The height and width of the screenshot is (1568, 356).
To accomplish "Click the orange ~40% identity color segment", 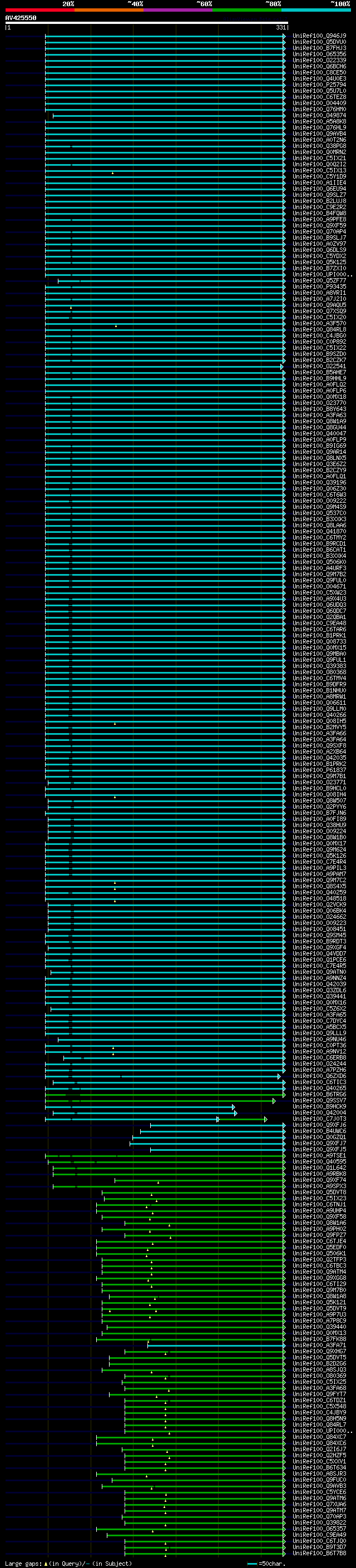I will tap(109, 10).
